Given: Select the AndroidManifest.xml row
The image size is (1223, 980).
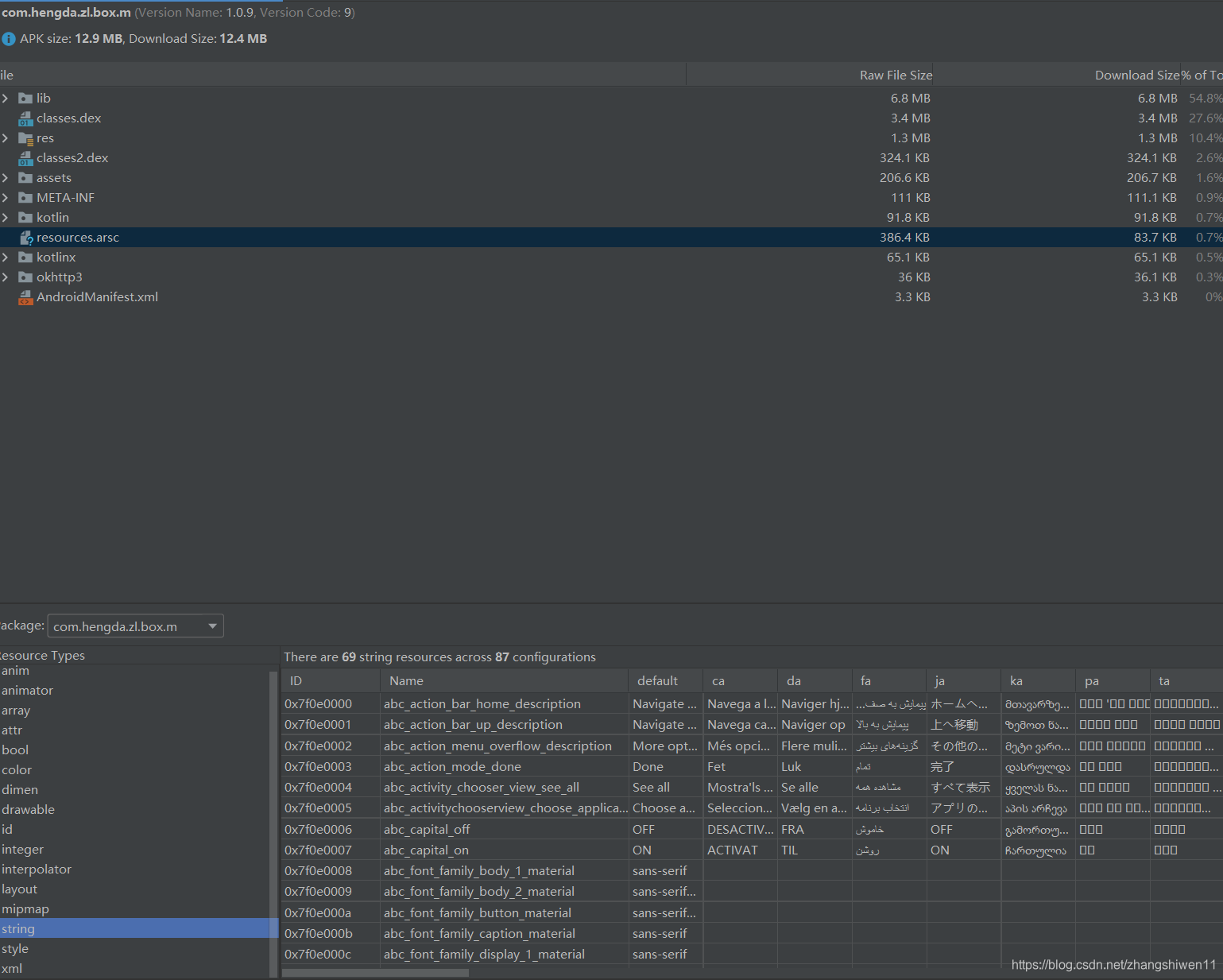Looking at the screenshot, I should 611,297.
